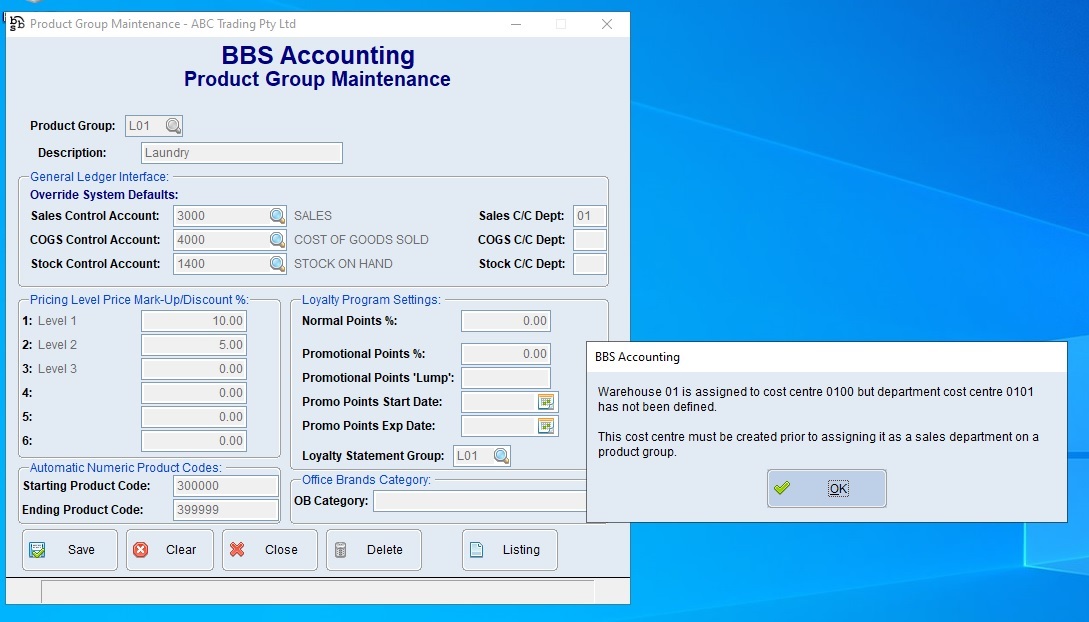The image size is (1089, 622).
Task: Open the COGS Control Account lookup icon
Action: (277, 240)
